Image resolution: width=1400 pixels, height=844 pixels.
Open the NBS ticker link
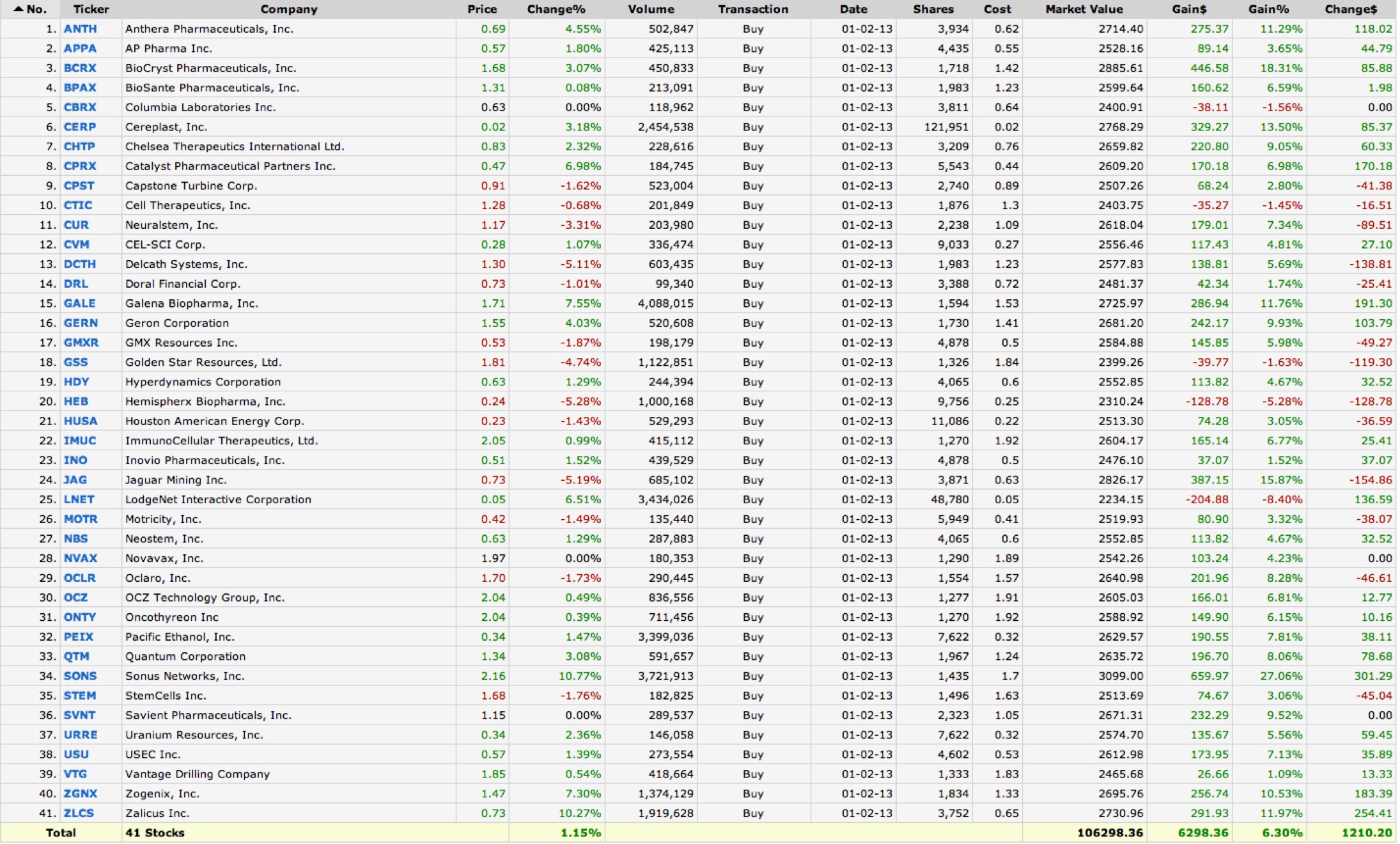point(75,538)
